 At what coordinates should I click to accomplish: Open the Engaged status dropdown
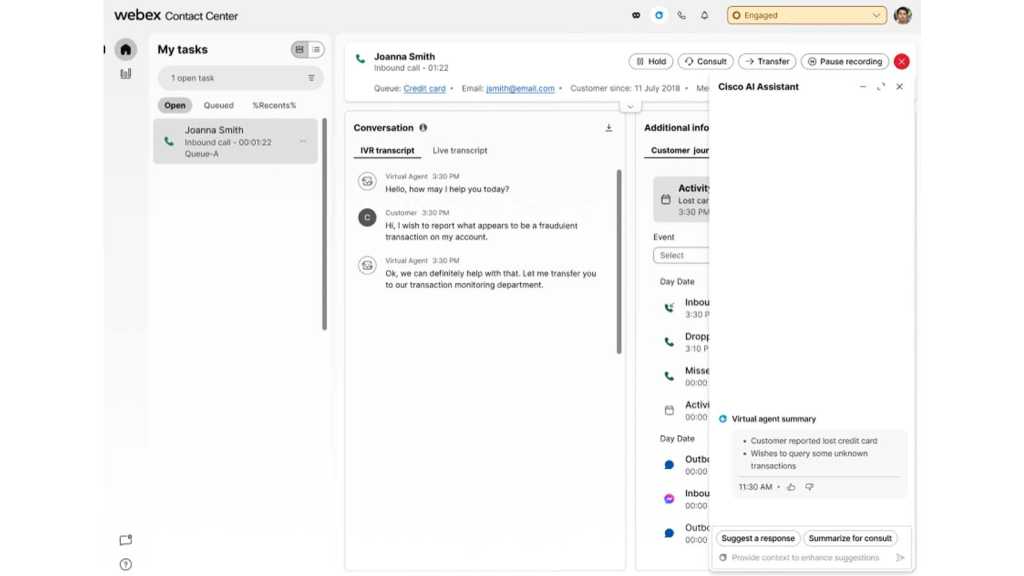[x=806, y=16]
